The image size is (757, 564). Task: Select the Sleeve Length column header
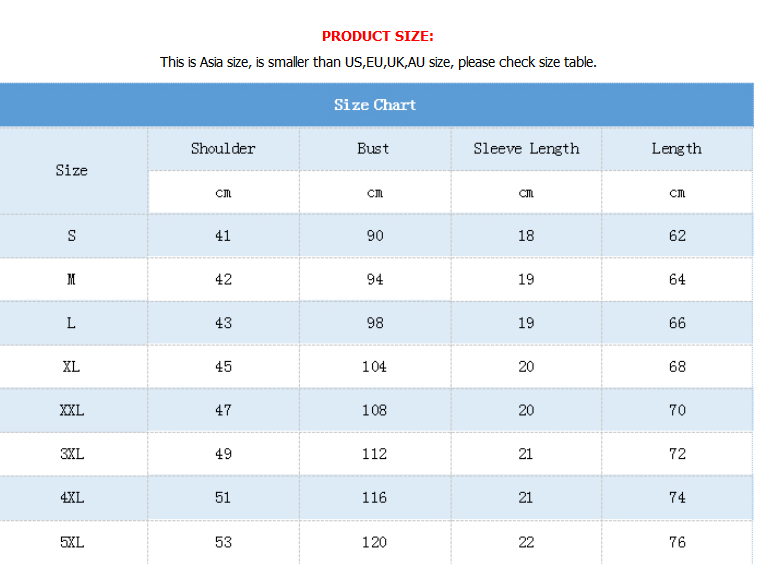tap(526, 149)
